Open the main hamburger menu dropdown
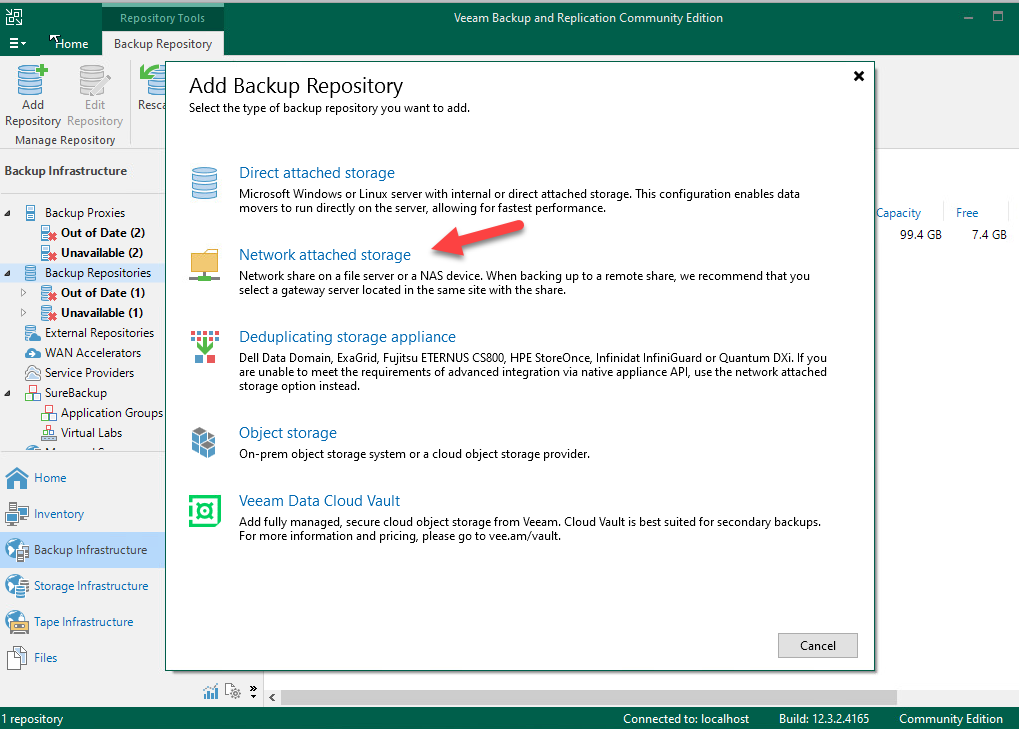The width and height of the screenshot is (1019, 729). tap(19, 43)
